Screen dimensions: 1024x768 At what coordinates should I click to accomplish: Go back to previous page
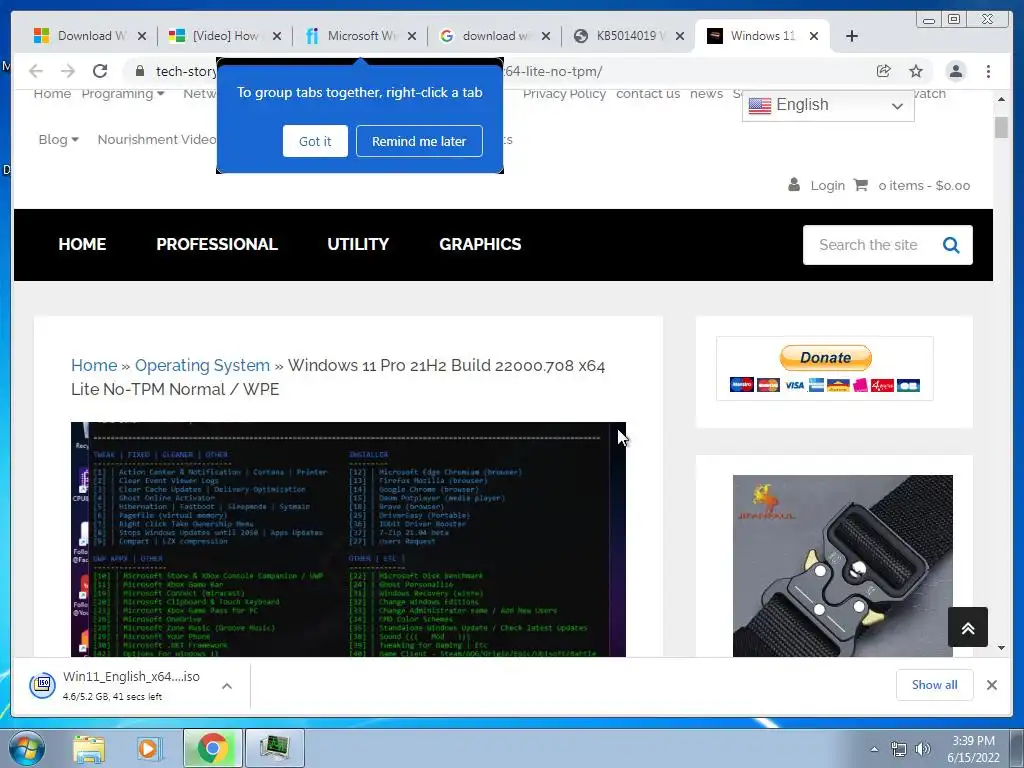[x=36, y=71]
